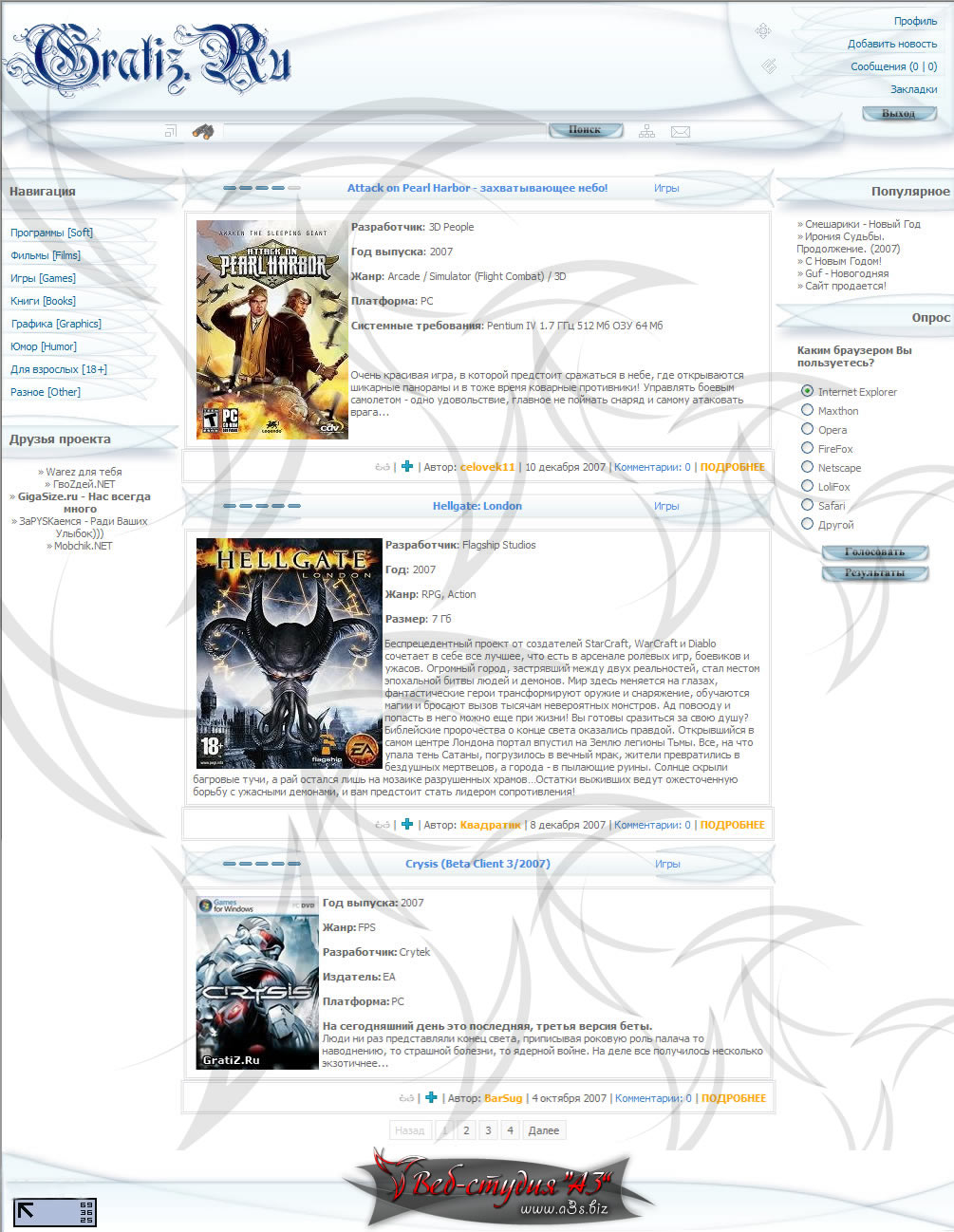Rate Attack on Pearl Harbor via rating bars
954x1232 pixels.
(262, 188)
